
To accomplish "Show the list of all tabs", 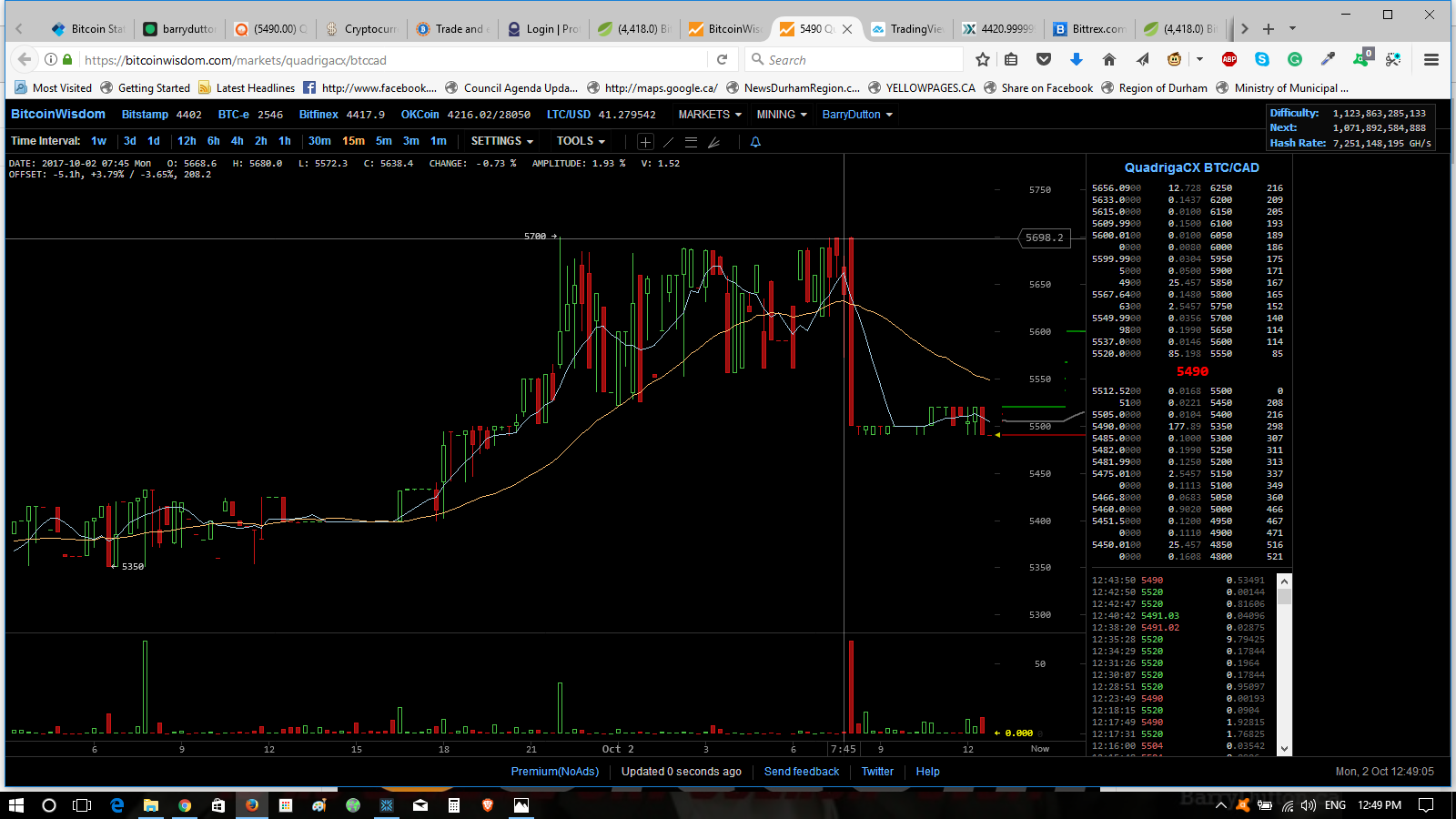I will pyautogui.click(x=1292, y=29).
